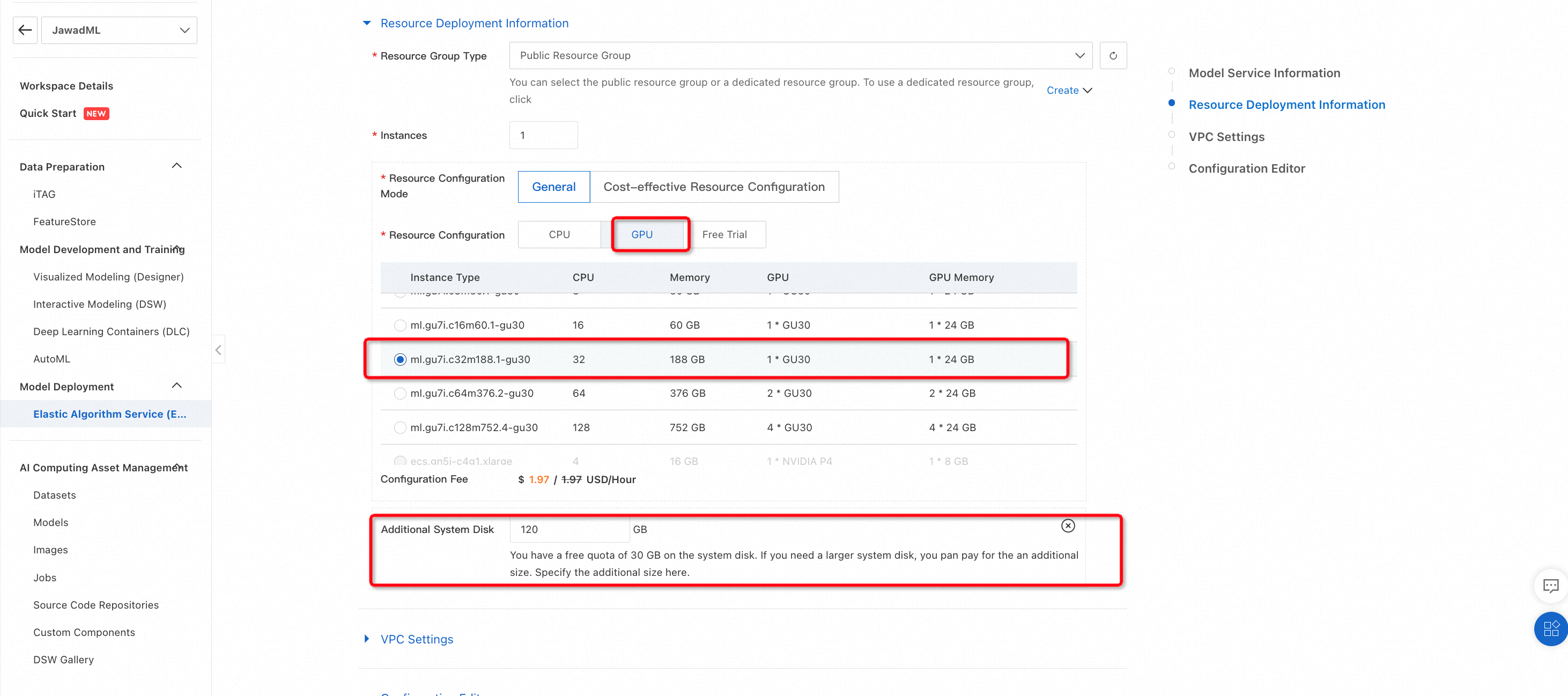Open Interactive Modeling (DSW)

coord(99,304)
